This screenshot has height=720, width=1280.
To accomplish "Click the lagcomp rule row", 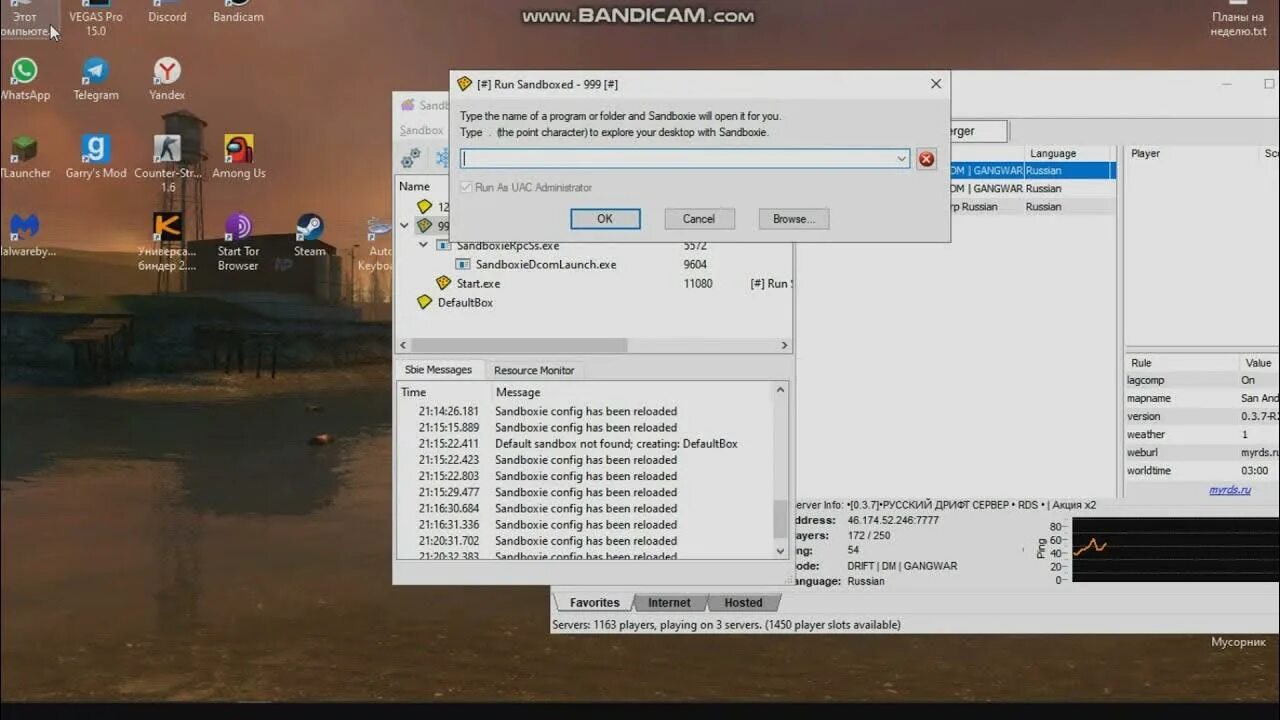I will [x=1202, y=380].
